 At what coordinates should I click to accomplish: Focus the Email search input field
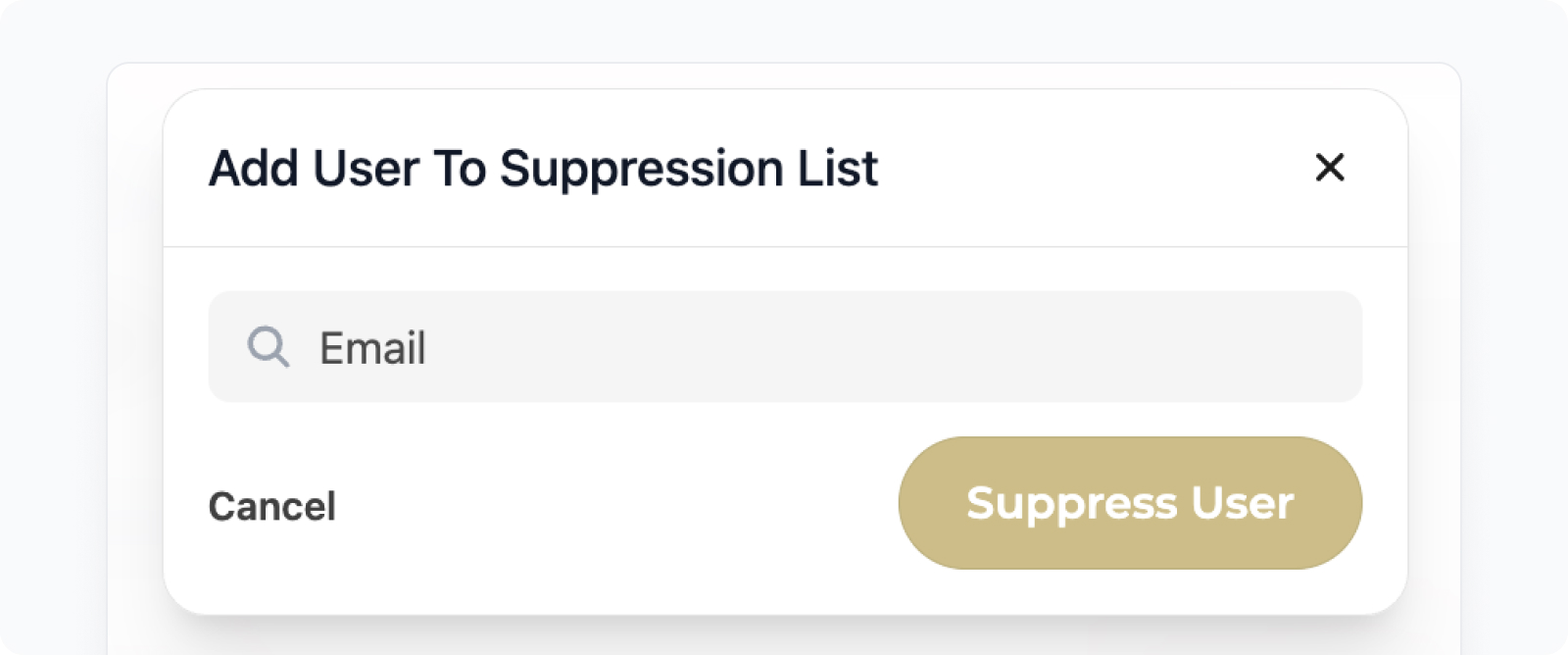785,346
